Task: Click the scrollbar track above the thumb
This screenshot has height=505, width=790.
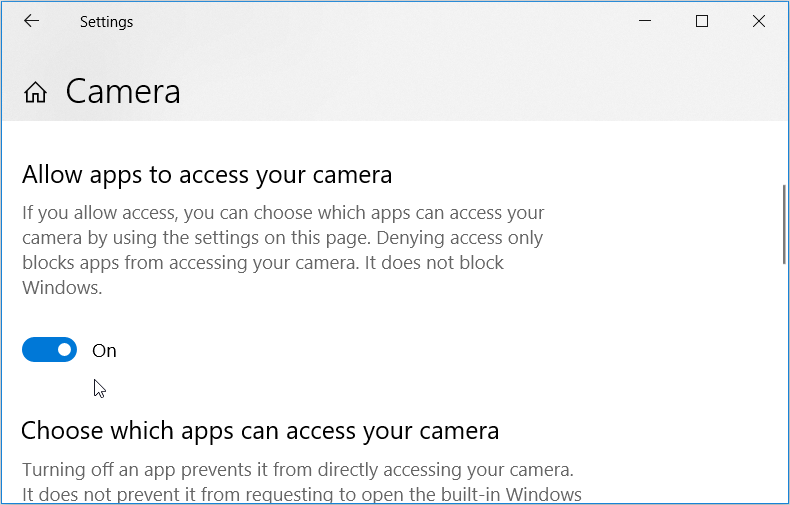Action: (x=783, y=150)
